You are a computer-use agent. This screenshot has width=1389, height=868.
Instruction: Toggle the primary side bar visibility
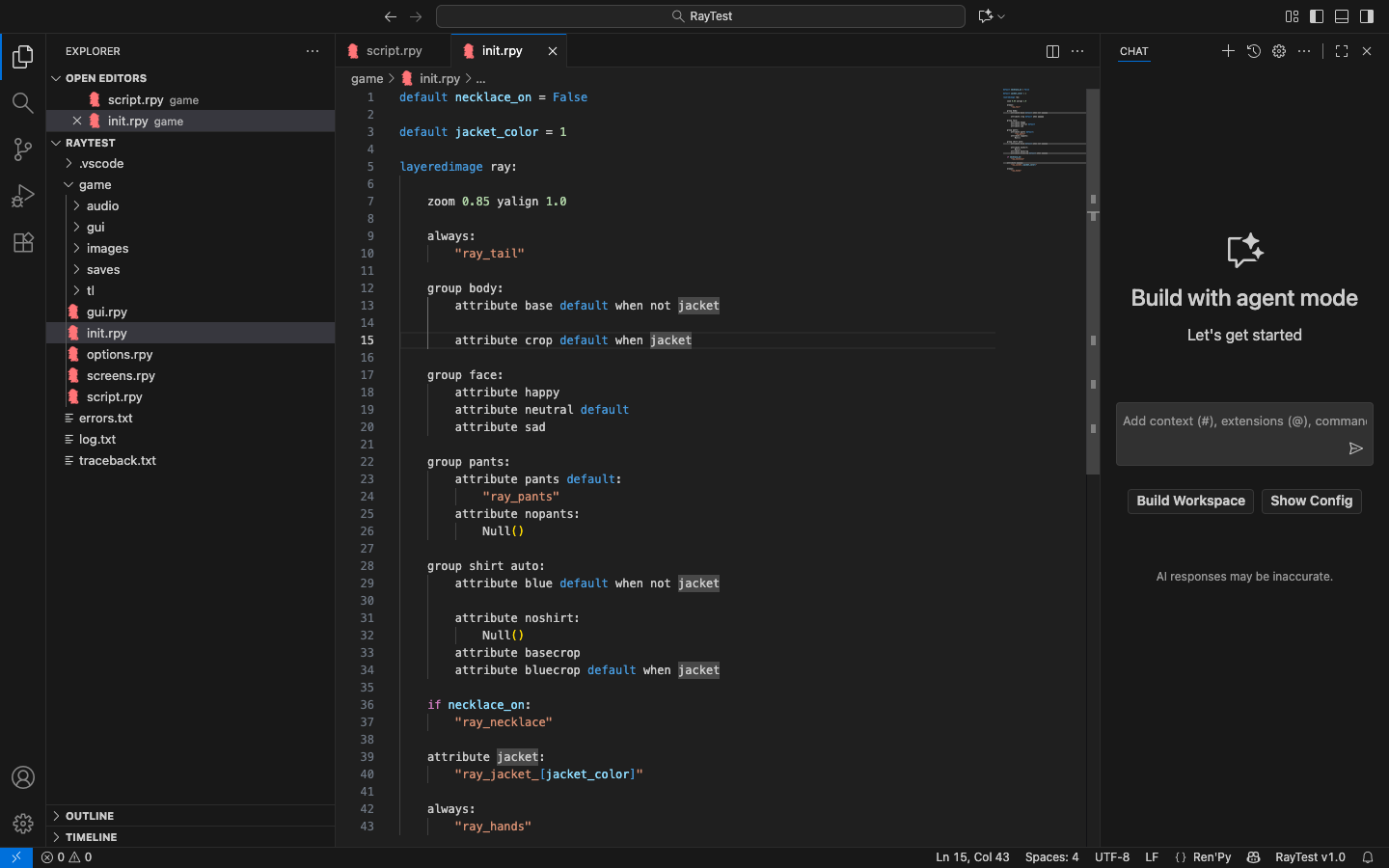coord(1317,16)
